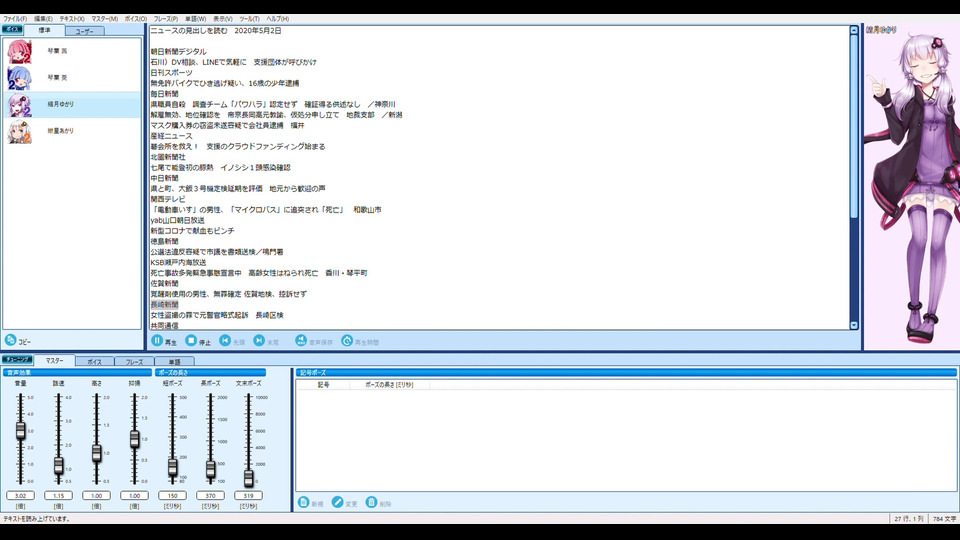Open the ファイル(F) menu
The height and width of the screenshot is (540, 960).
point(15,19)
